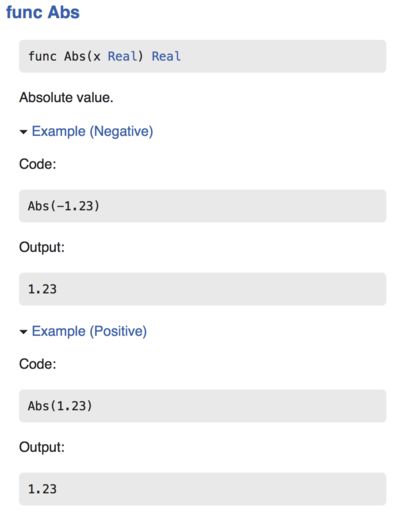Click the Abs(1.23) code block

pos(203,406)
